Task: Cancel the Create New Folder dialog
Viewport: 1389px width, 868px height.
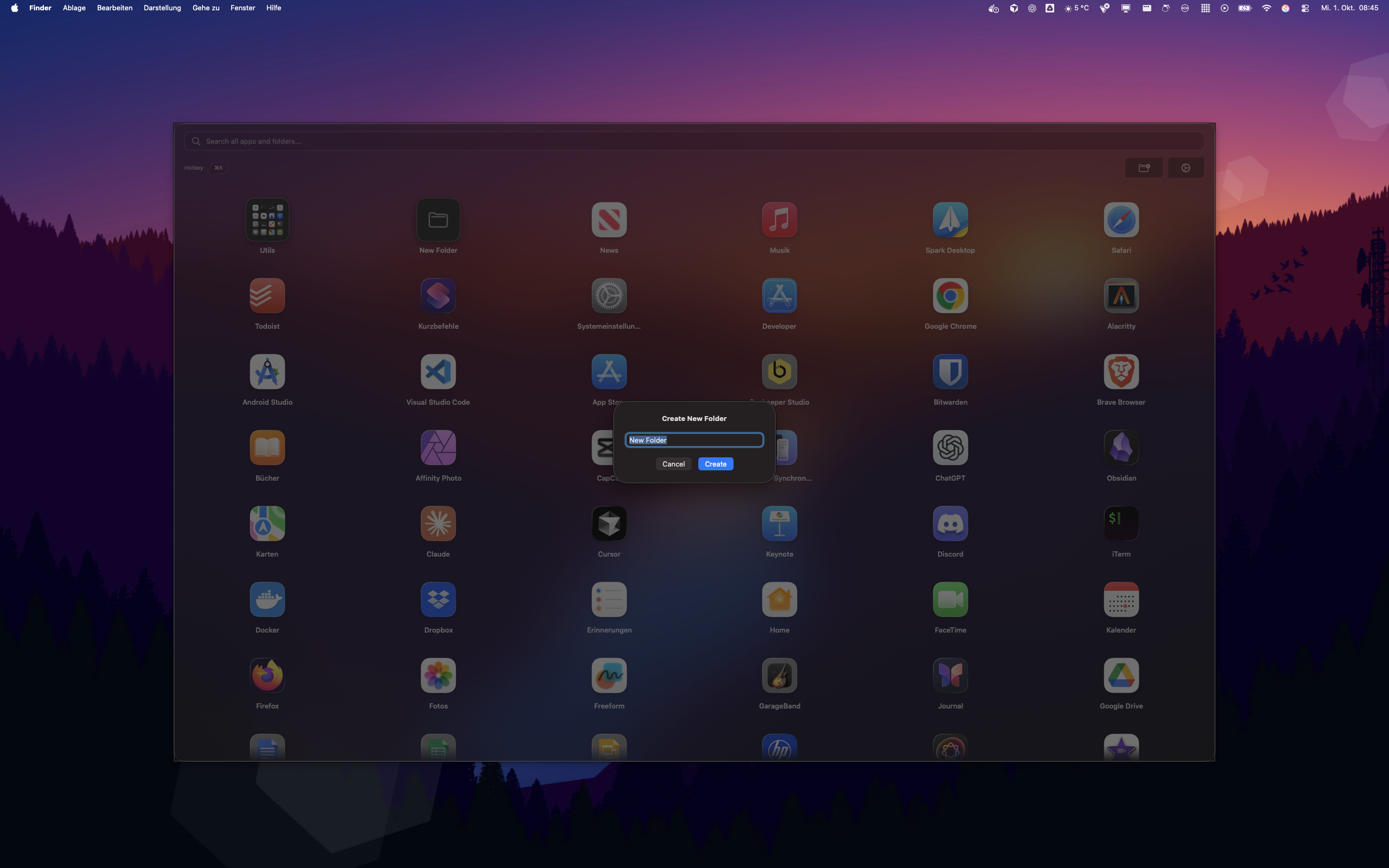Action: click(x=673, y=464)
